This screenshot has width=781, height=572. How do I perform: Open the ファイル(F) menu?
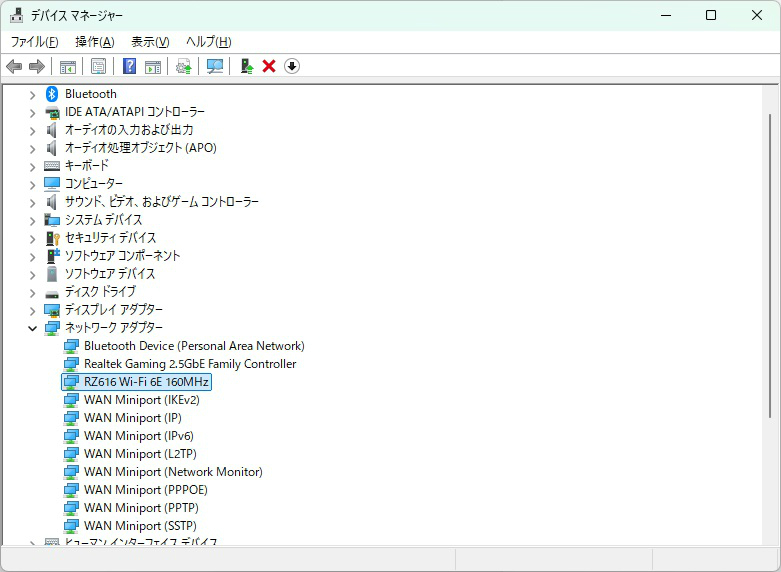(34, 42)
